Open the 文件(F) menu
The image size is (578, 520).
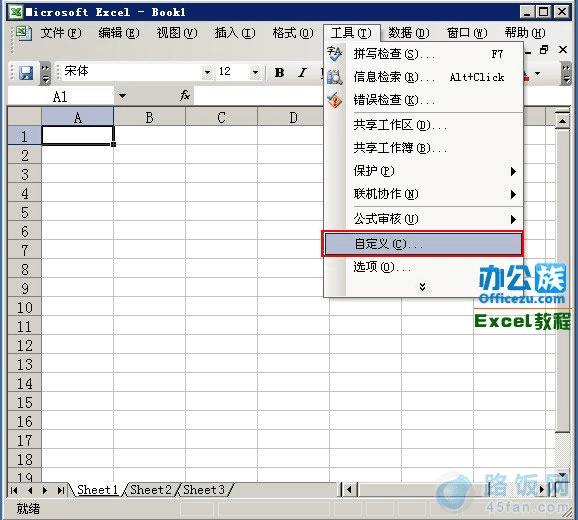(61, 33)
